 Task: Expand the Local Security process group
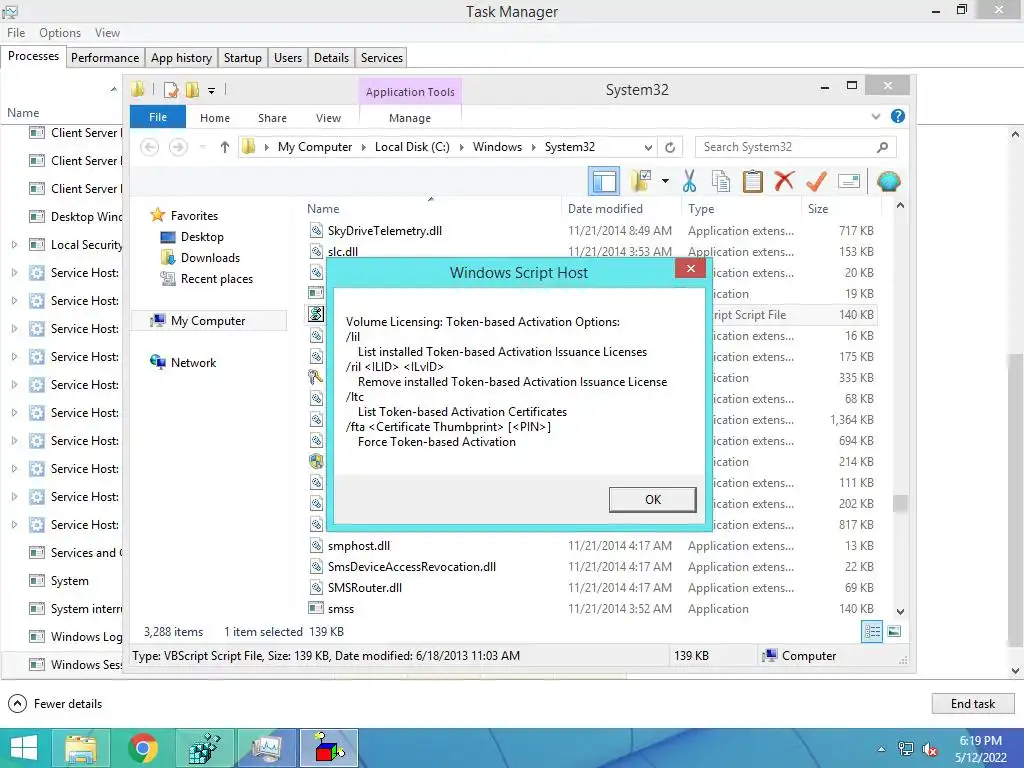[14, 245]
